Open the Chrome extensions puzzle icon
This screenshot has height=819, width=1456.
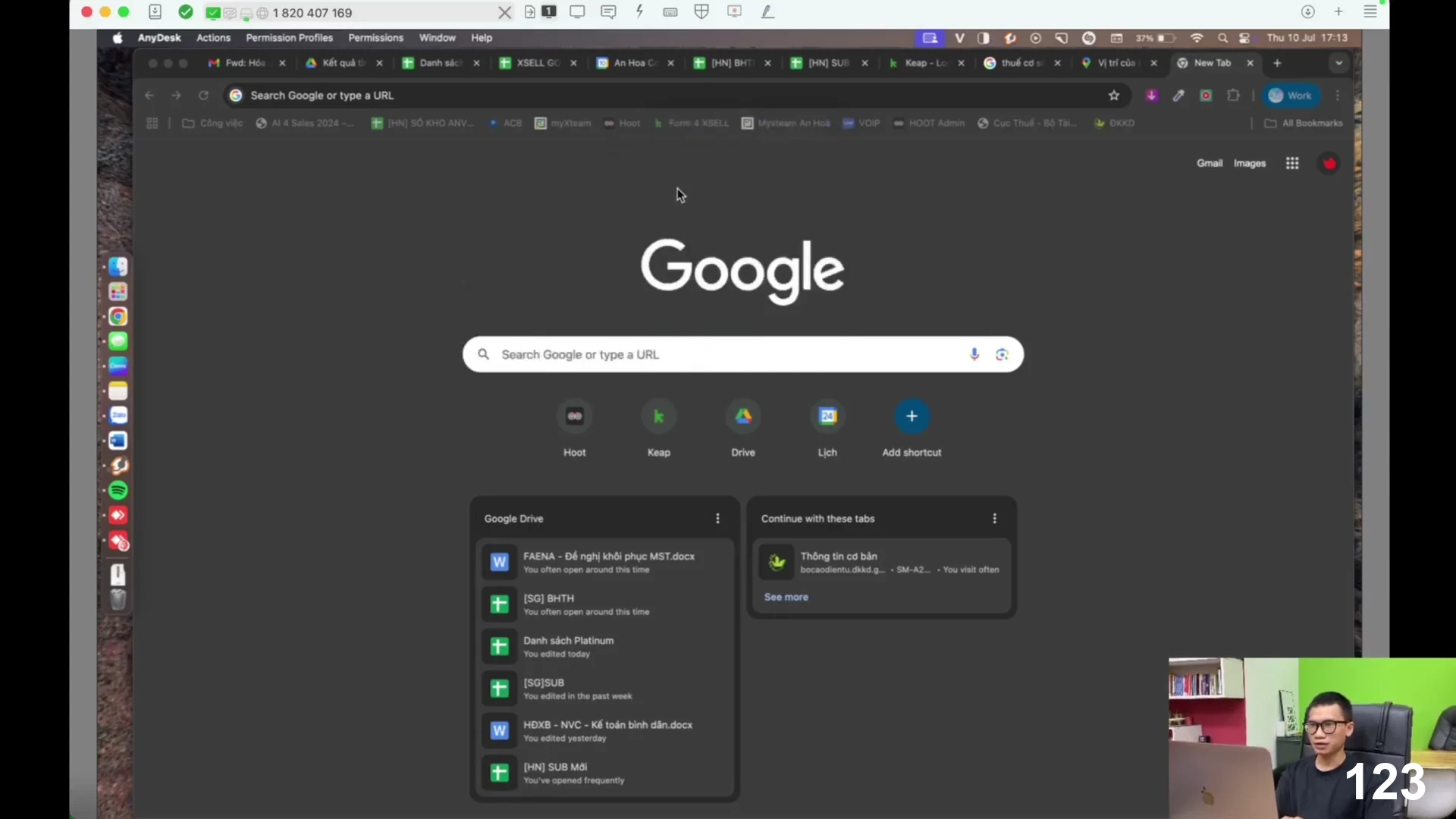coord(1234,96)
